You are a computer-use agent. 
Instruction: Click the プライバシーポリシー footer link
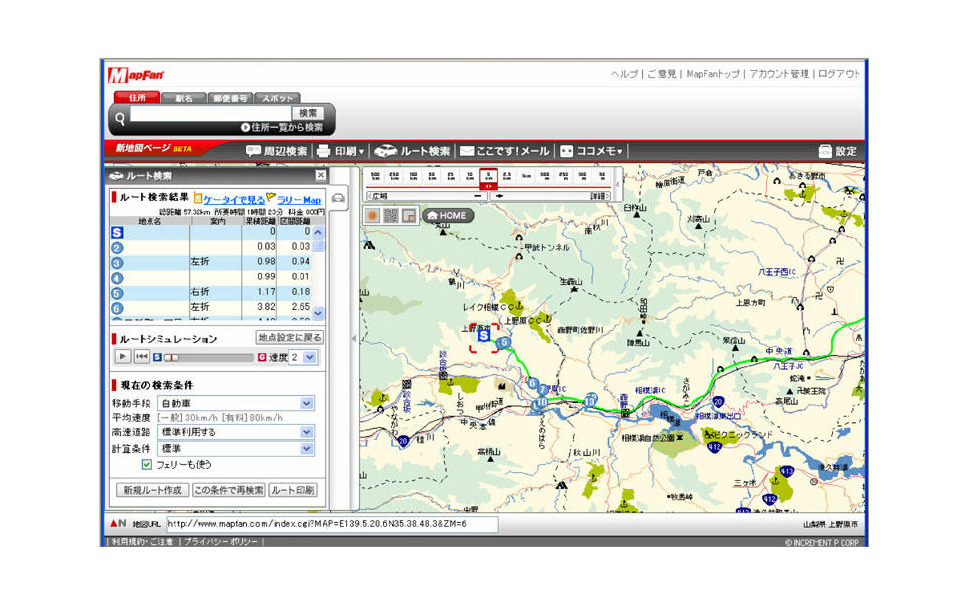click(221, 541)
